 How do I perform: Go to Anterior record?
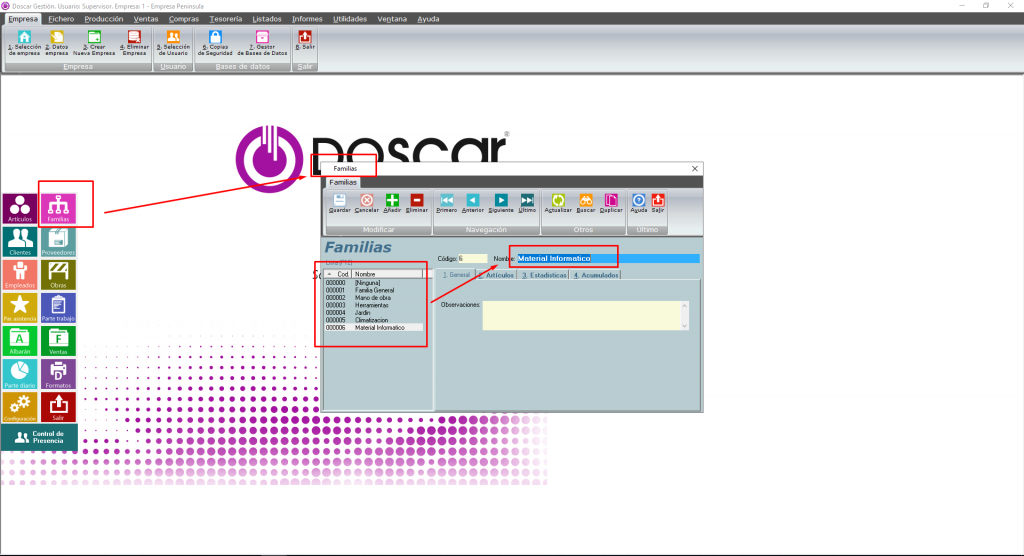coord(473,203)
